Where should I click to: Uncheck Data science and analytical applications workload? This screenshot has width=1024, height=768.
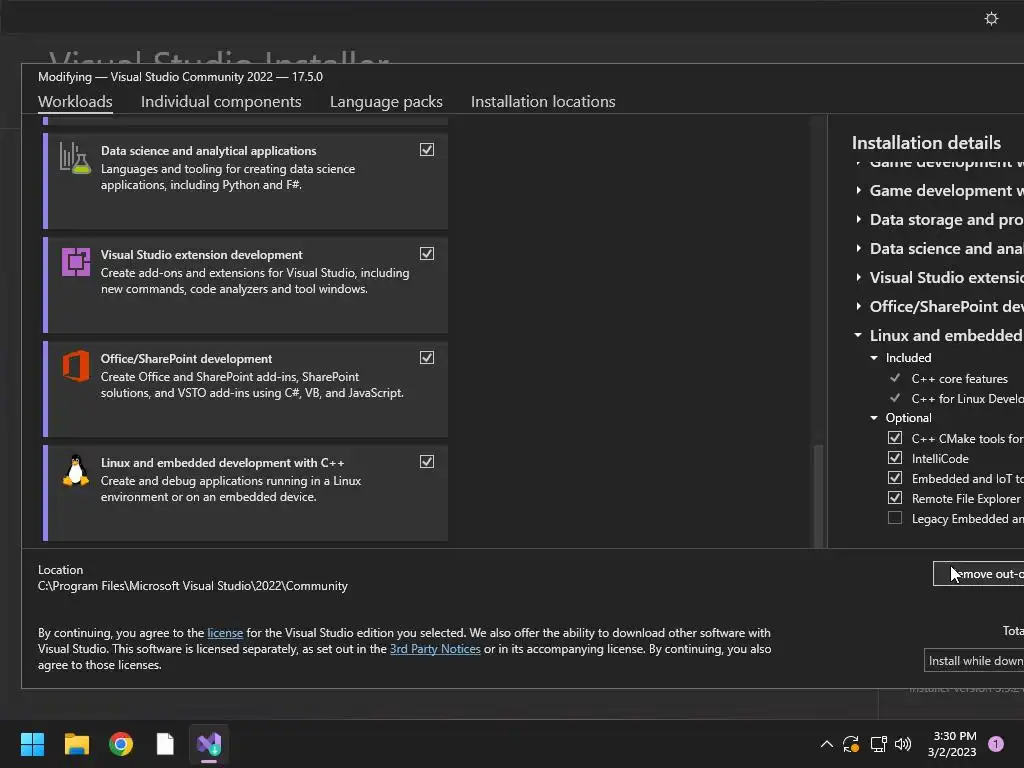pos(427,150)
